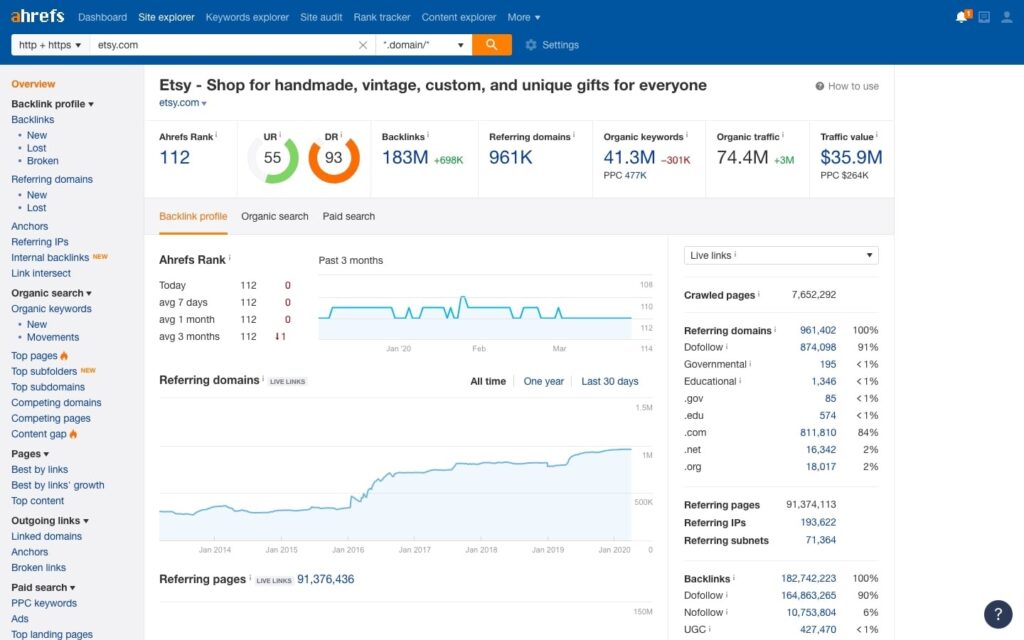
Task: Open Competing domains
Action: point(56,403)
